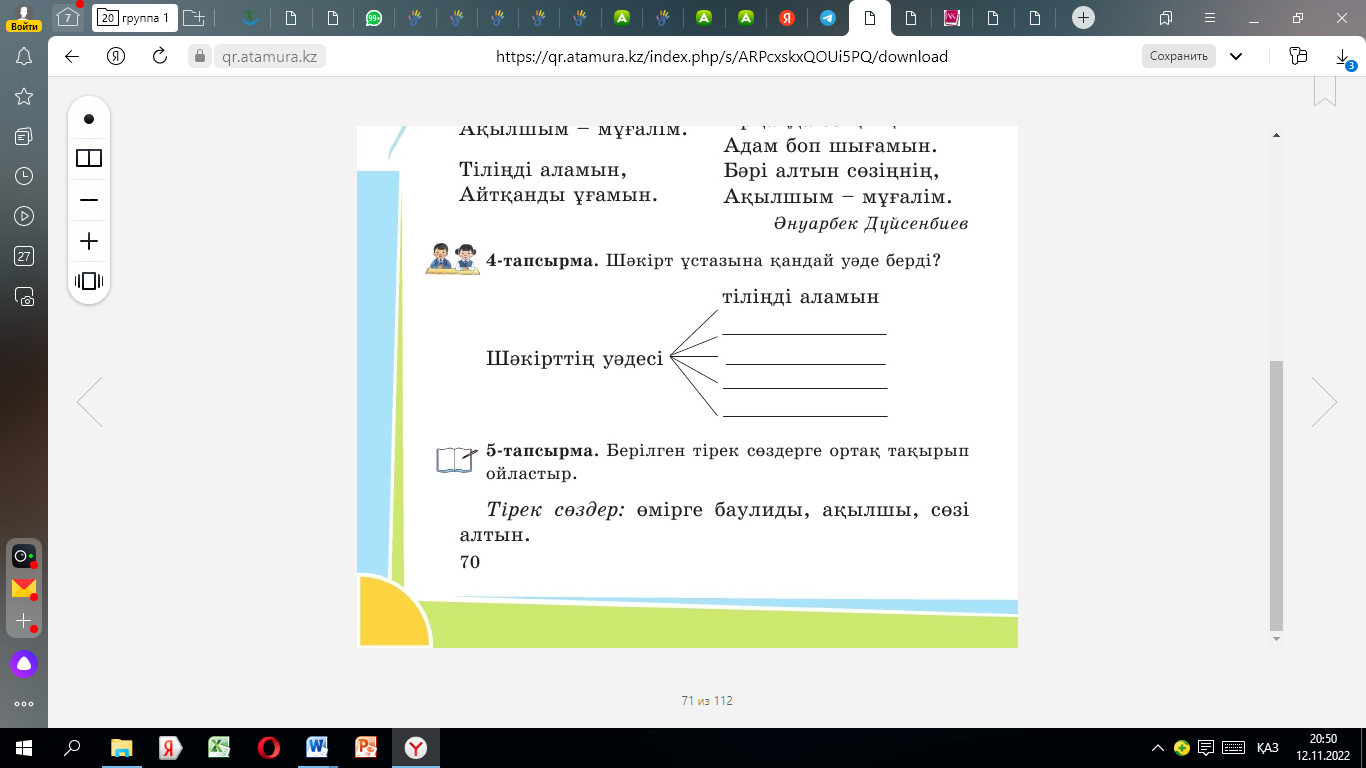Click the 4-тапсырма heading

click(542, 260)
